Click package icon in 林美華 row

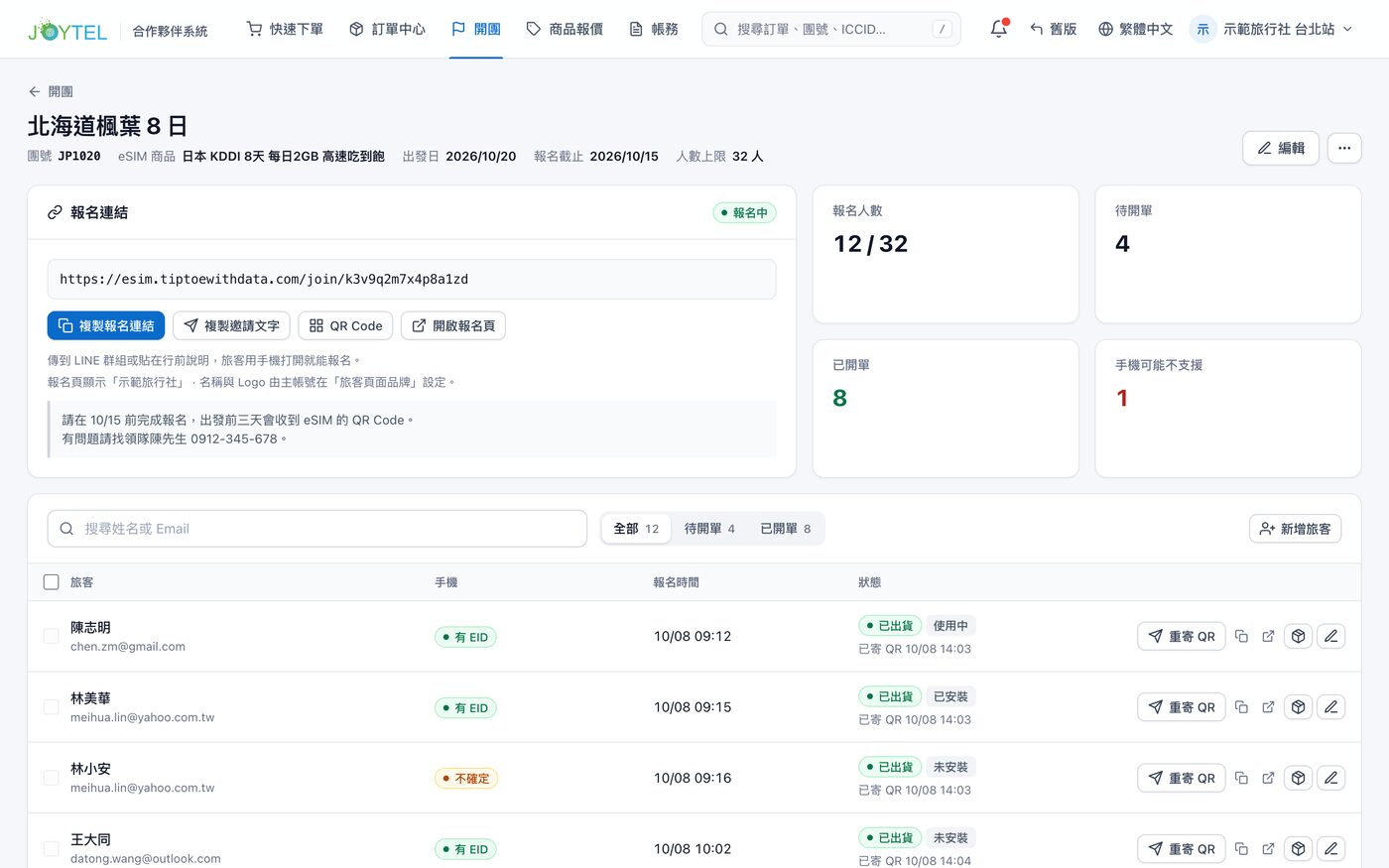click(x=1298, y=707)
